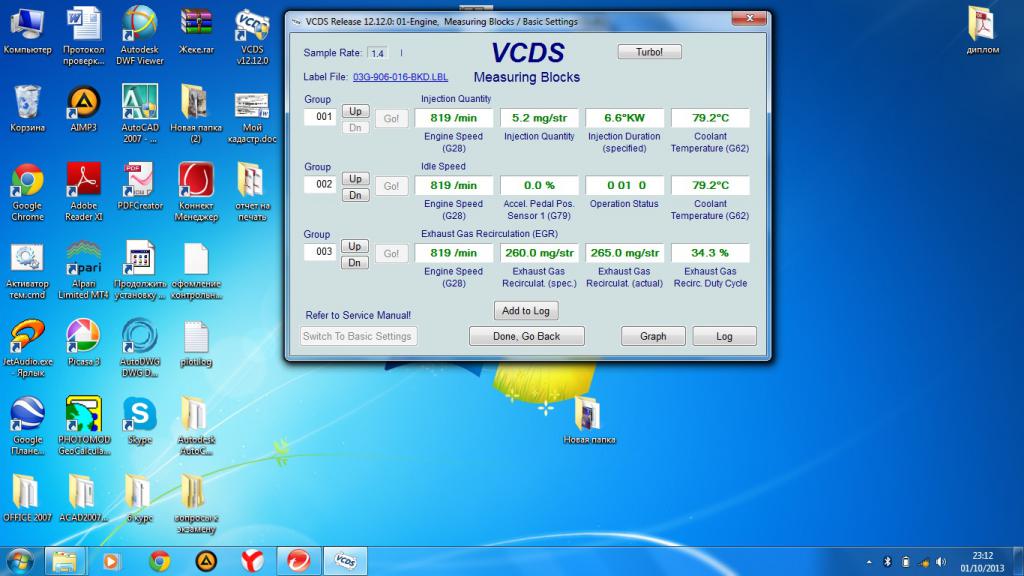Screen dimensions: 1024x576
Task: Open the Мой кадастр.doc file
Action: point(252,118)
